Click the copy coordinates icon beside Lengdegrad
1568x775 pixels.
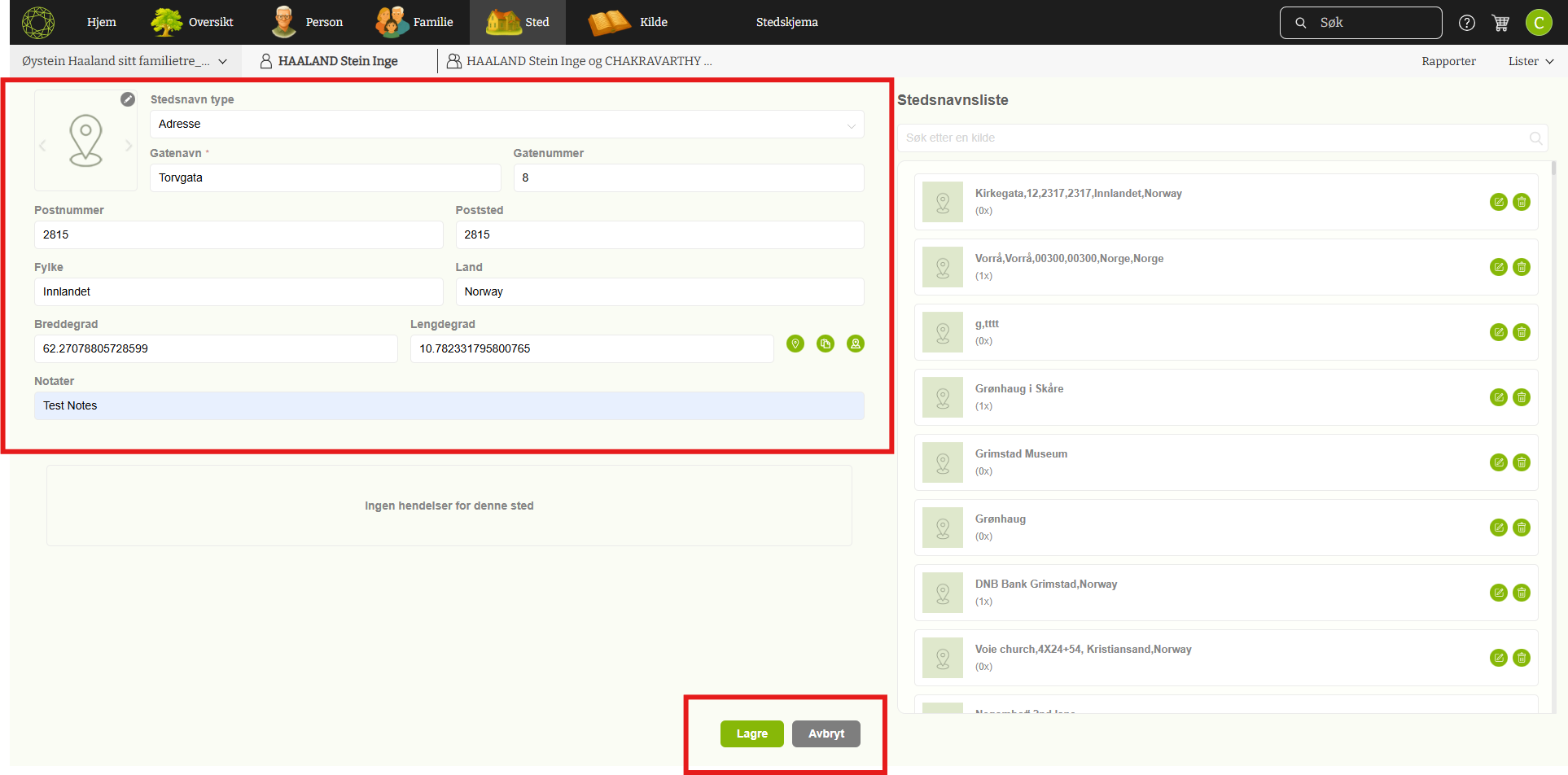(826, 344)
